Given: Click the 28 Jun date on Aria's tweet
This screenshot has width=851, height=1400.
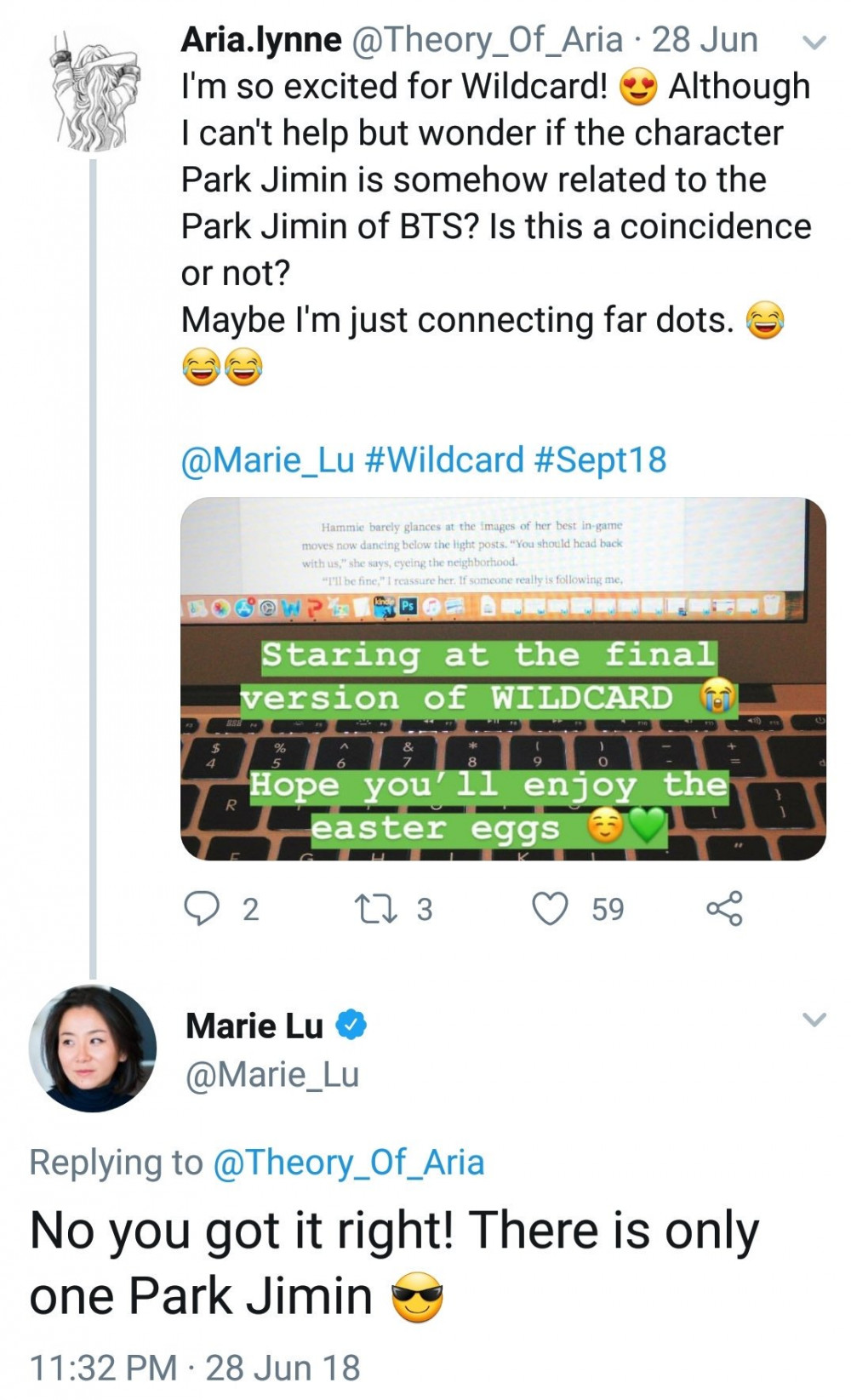Looking at the screenshot, I should (705, 40).
